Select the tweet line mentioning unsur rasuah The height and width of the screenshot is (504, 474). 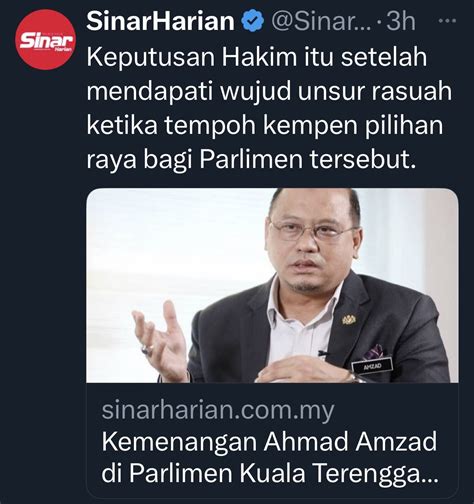click(x=269, y=91)
